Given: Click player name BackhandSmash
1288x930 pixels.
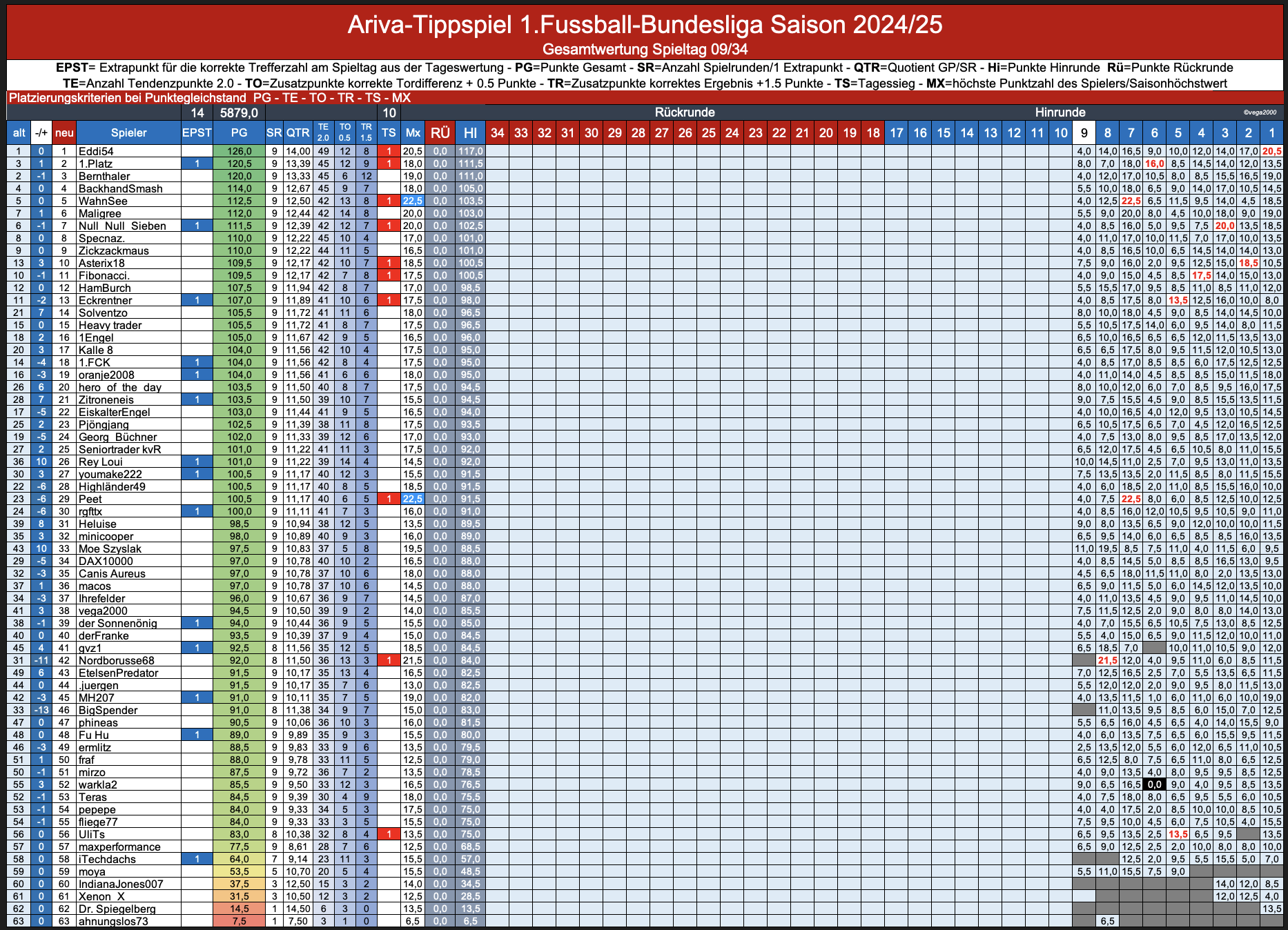Looking at the screenshot, I should coord(121,188).
